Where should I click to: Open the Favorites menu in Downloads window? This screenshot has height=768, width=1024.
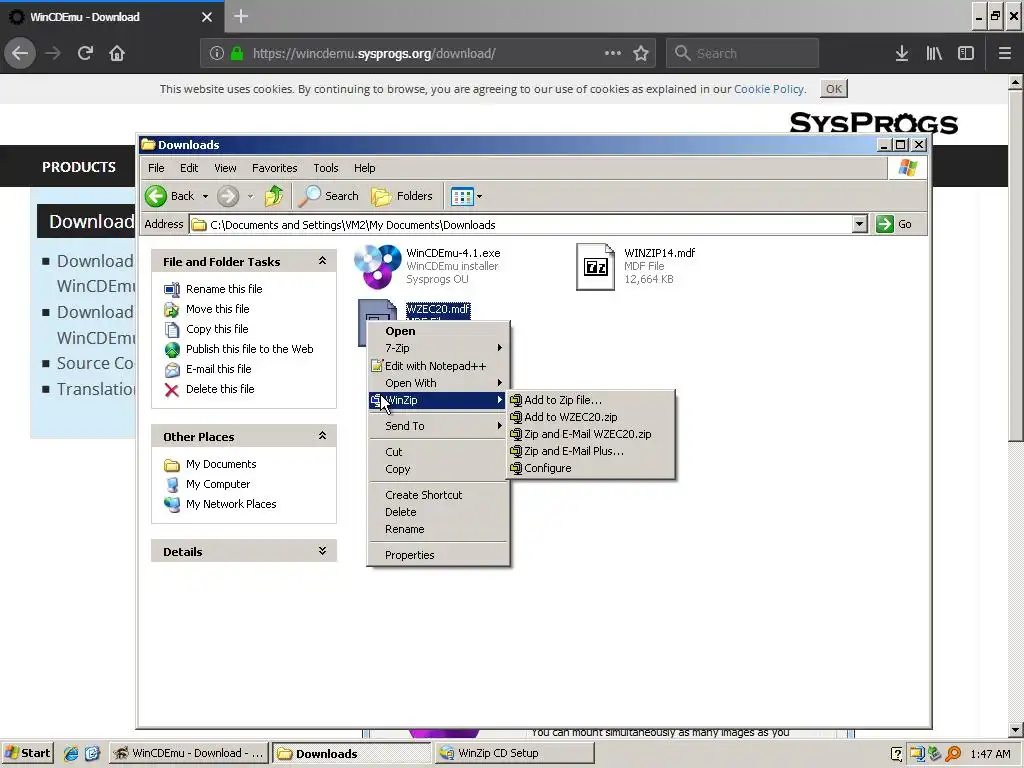click(x=274, y=168)
